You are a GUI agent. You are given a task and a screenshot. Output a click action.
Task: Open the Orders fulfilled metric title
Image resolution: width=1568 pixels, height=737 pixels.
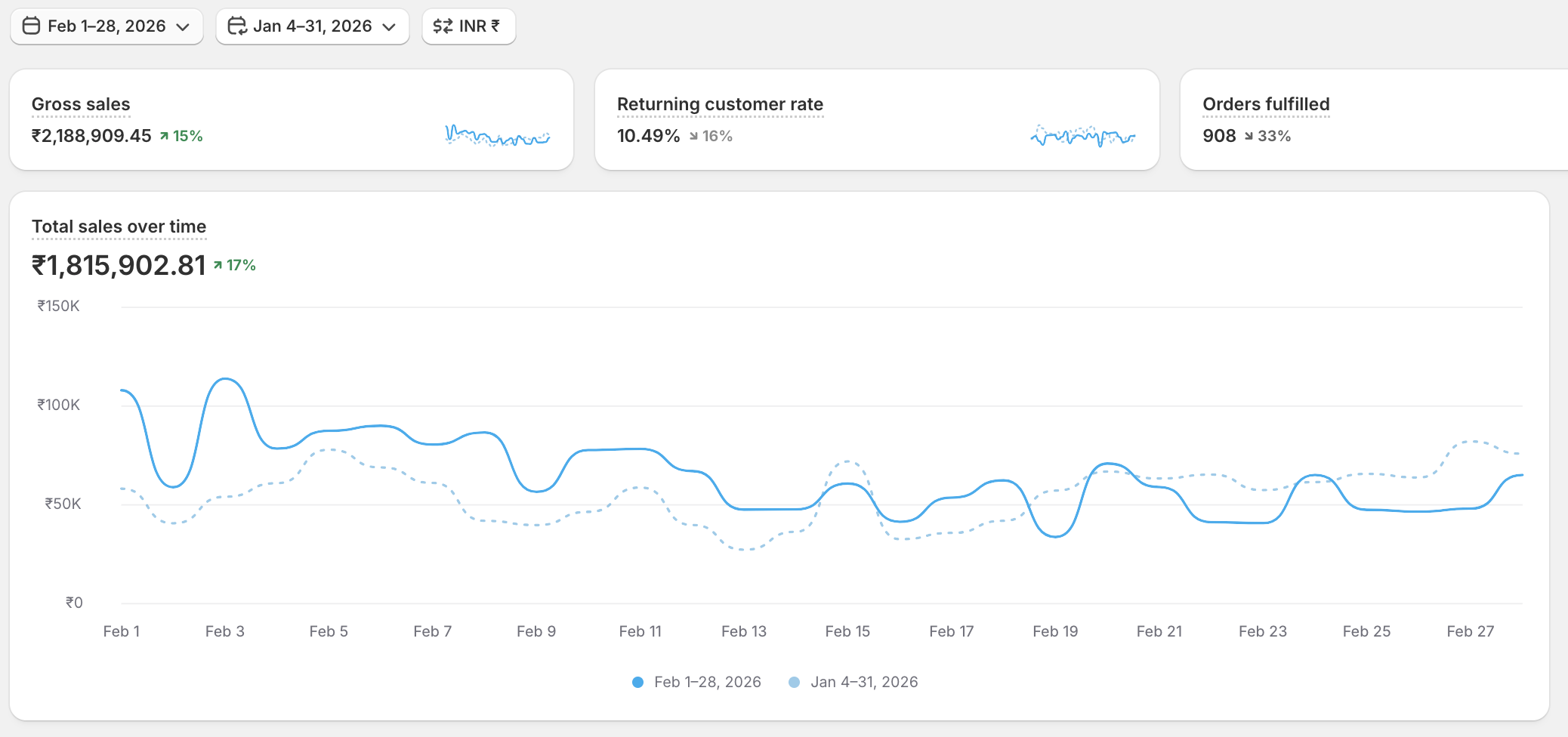(x=1266, y=104)
